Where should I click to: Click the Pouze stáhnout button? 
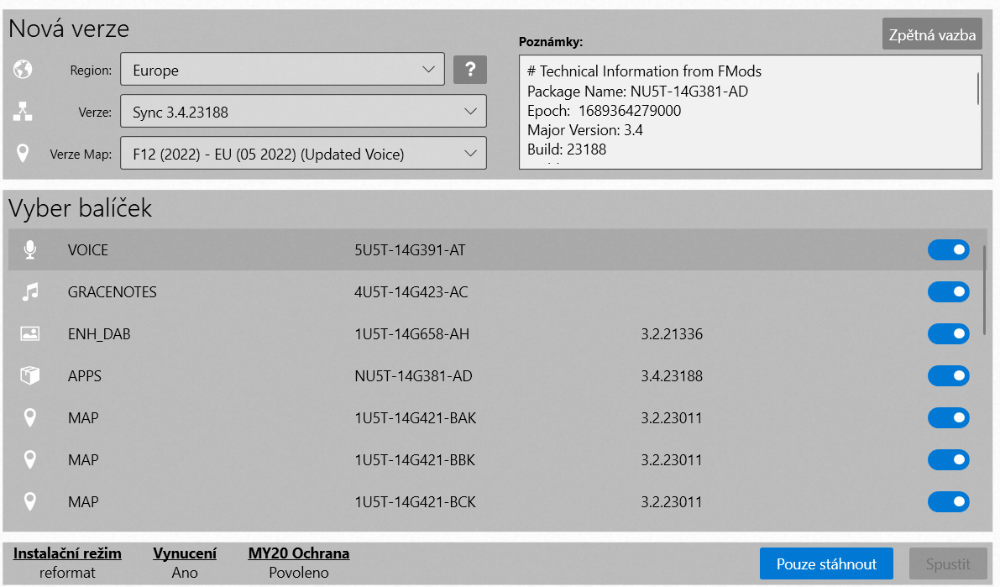coord(826,564)
